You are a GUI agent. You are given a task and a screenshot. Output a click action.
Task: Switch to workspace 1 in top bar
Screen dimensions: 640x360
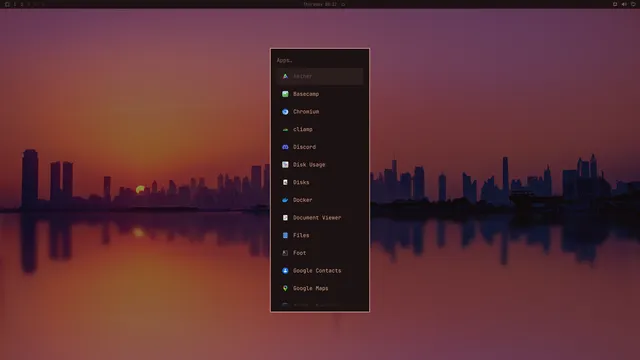click(x=15, y=4)
